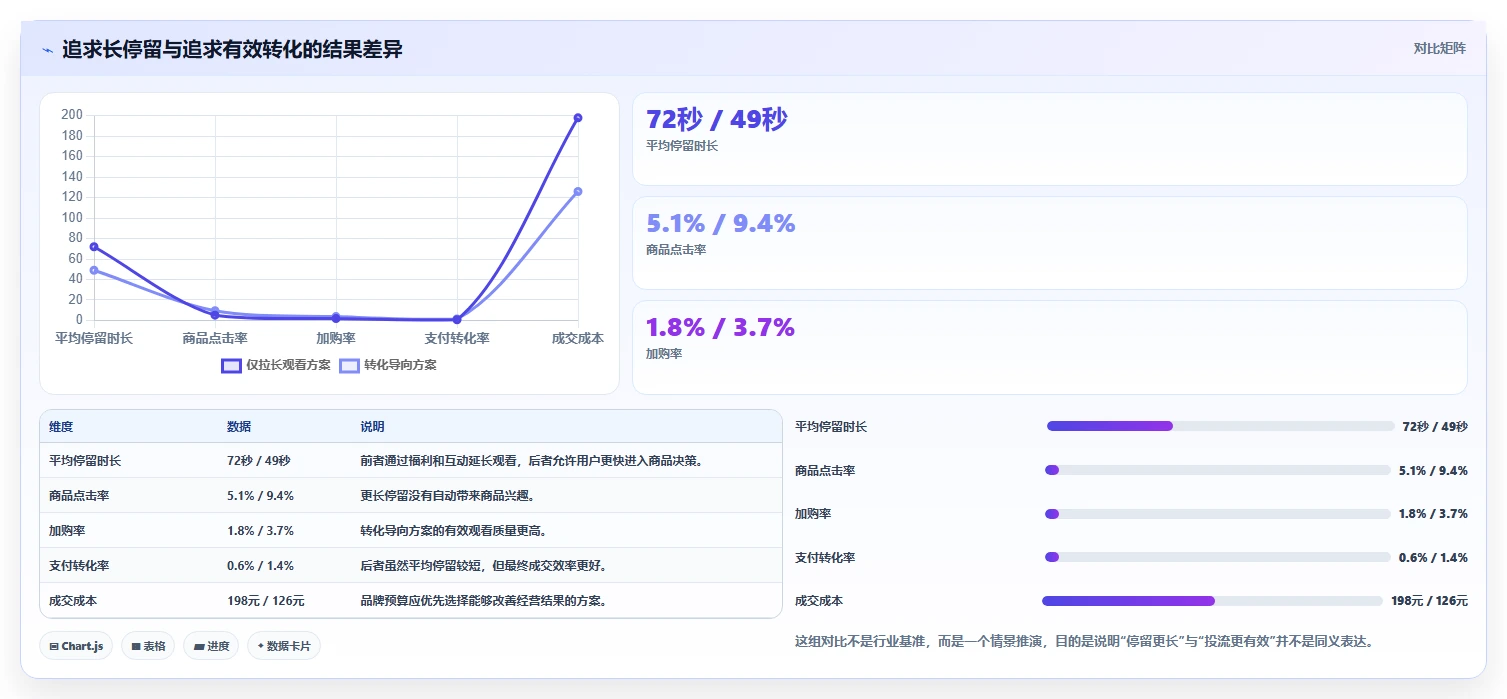Click the 对比矩阵 label in the header

click(1440, 49)
